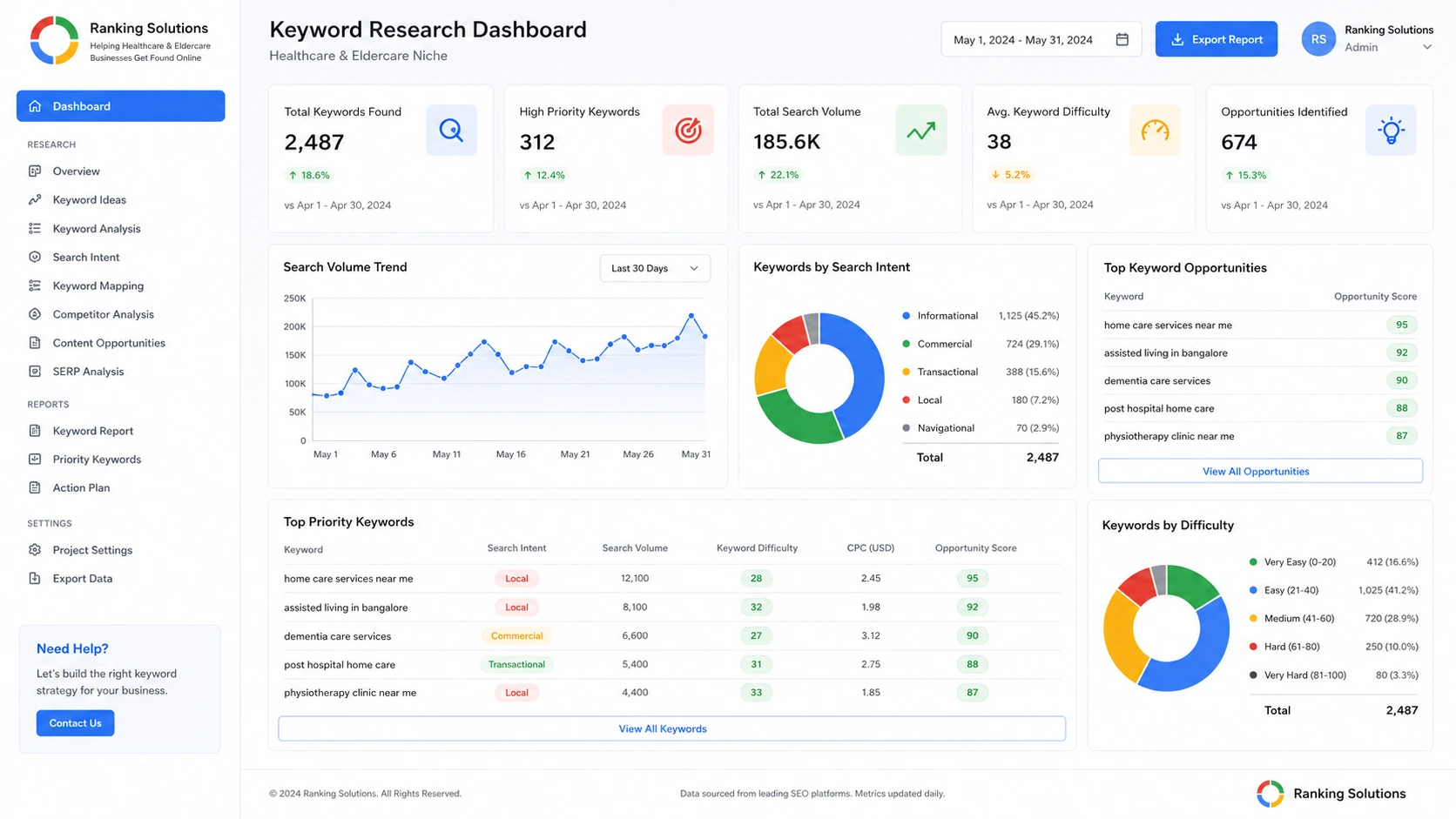Open the May 1 - May 31 date range picker
Screen dimensions: 1456x819
(x=1041, y=39)
